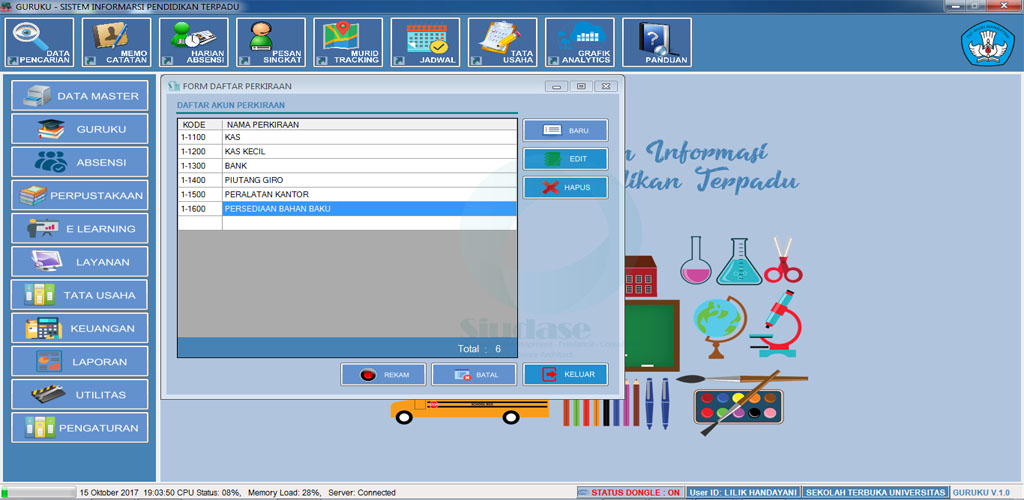Viewport: 1024px width, 500px height.
Task: Open the Tata Usaha toolbar icon
Action: pyautogui.click(x=502, y=43)
